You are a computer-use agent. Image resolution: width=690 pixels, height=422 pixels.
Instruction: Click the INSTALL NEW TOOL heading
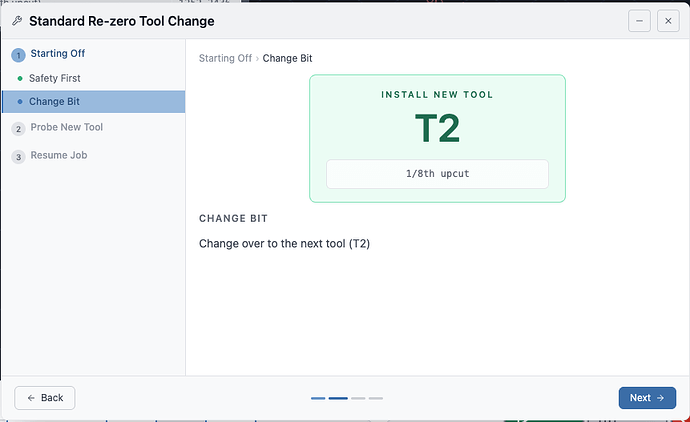pyautogui.click(x=437, y=95)
